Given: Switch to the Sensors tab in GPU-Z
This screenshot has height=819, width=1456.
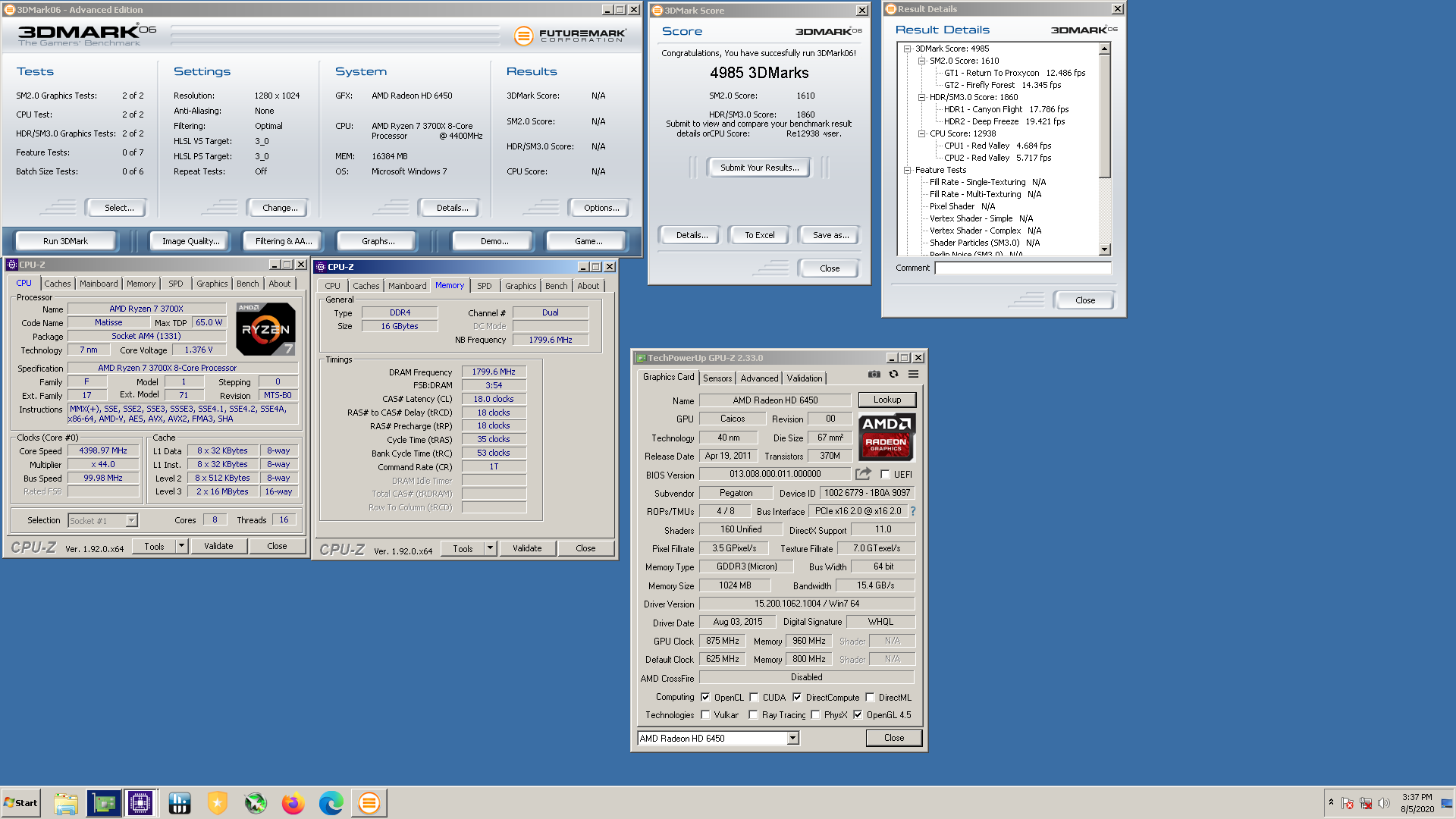Looking at the screenshot, I should pos(717,378).
